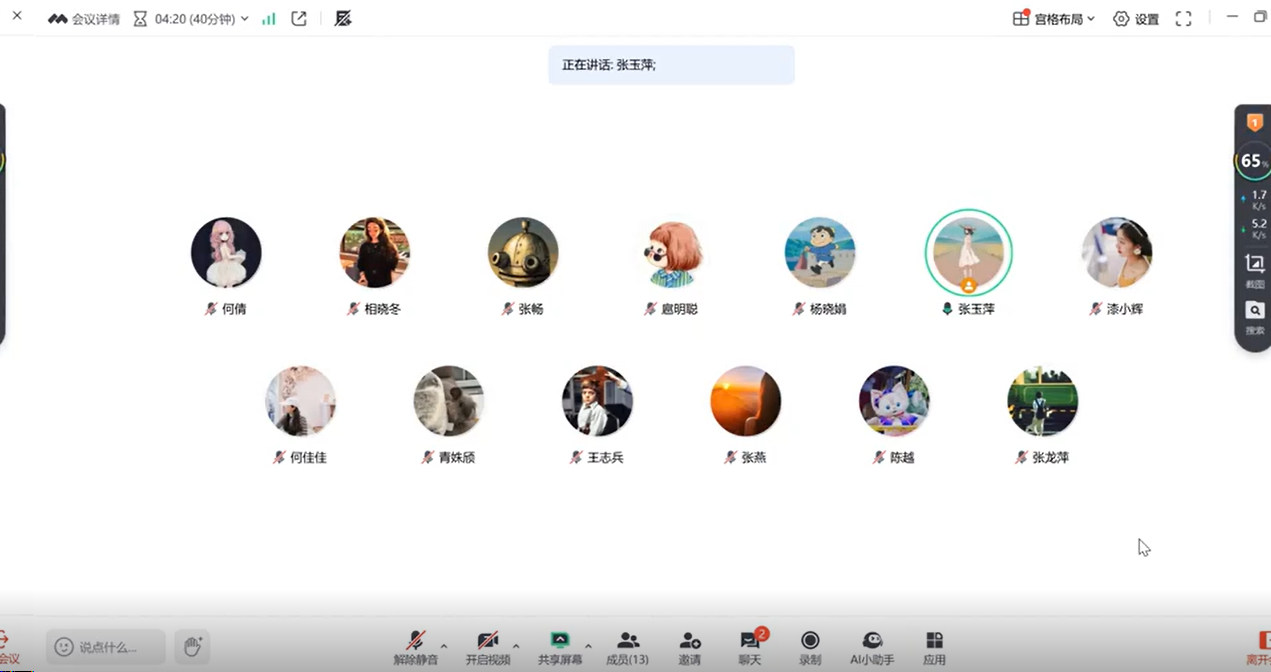Expand audio options arrow beside 解除静音
Image resolution: width=1271 pixels, height=672 pixels.
point(444,646)
